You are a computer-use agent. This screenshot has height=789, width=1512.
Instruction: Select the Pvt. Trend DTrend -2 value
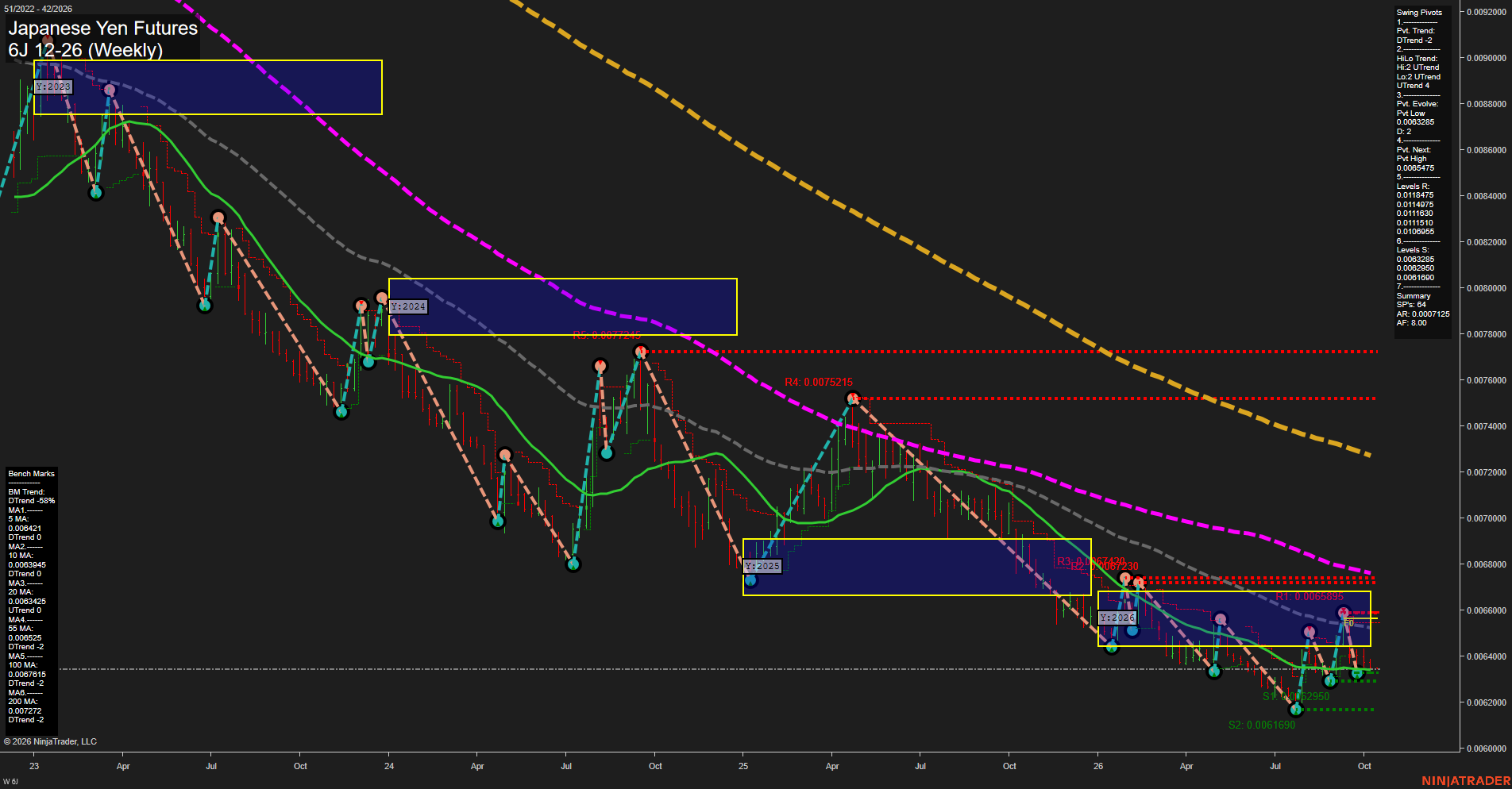1414,40
